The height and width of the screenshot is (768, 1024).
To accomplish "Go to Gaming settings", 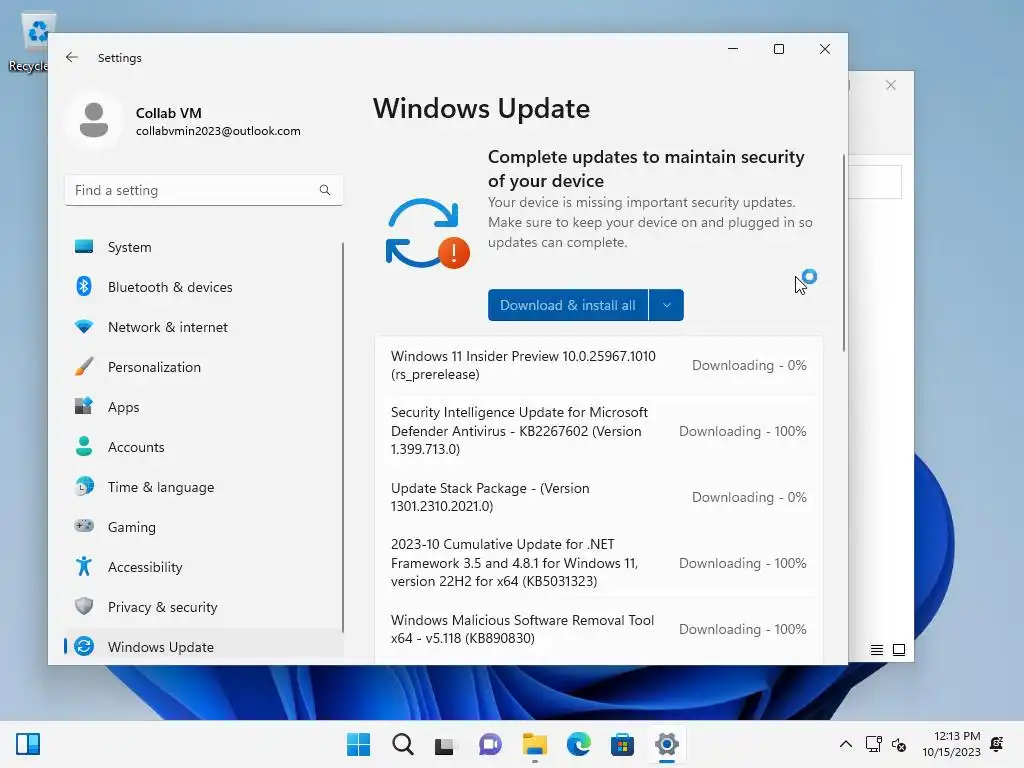I will point(204,526).
